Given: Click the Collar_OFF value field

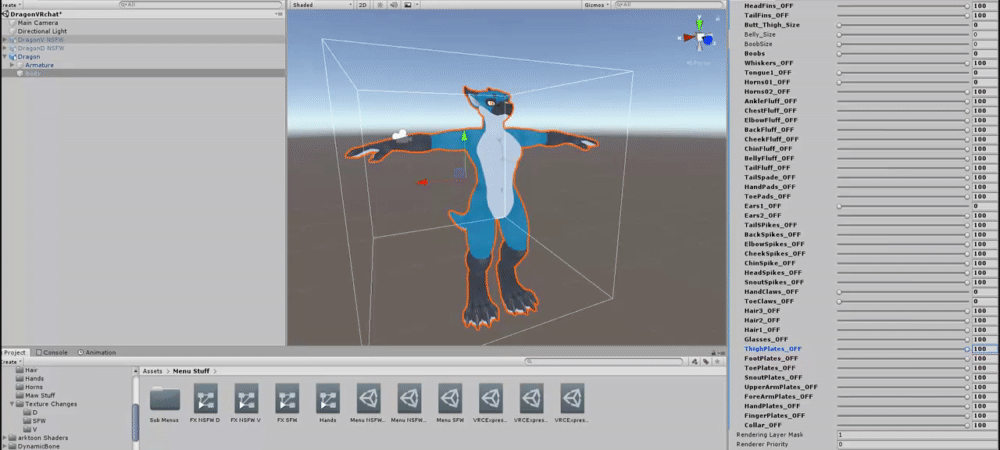Looking at the screenshot, I should (985, 425).
